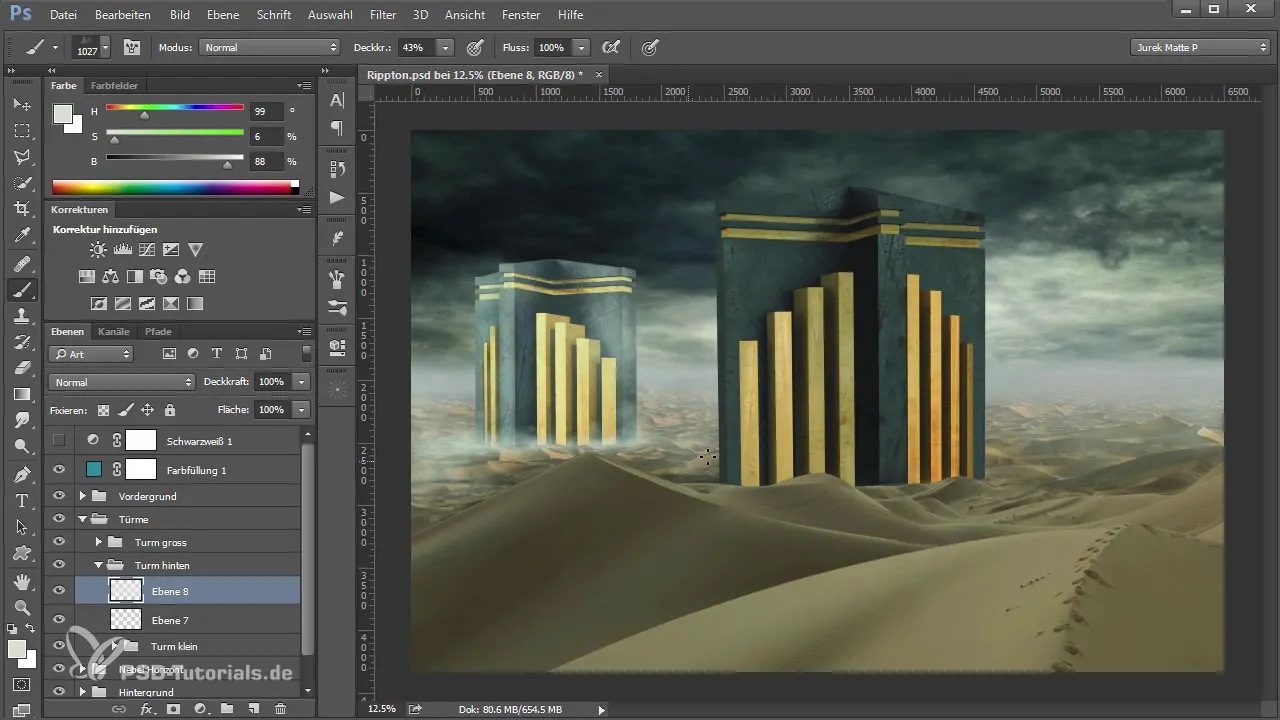Expand the Turm gross group
Screen dimensions: 1280x720
tap(99, 542)
